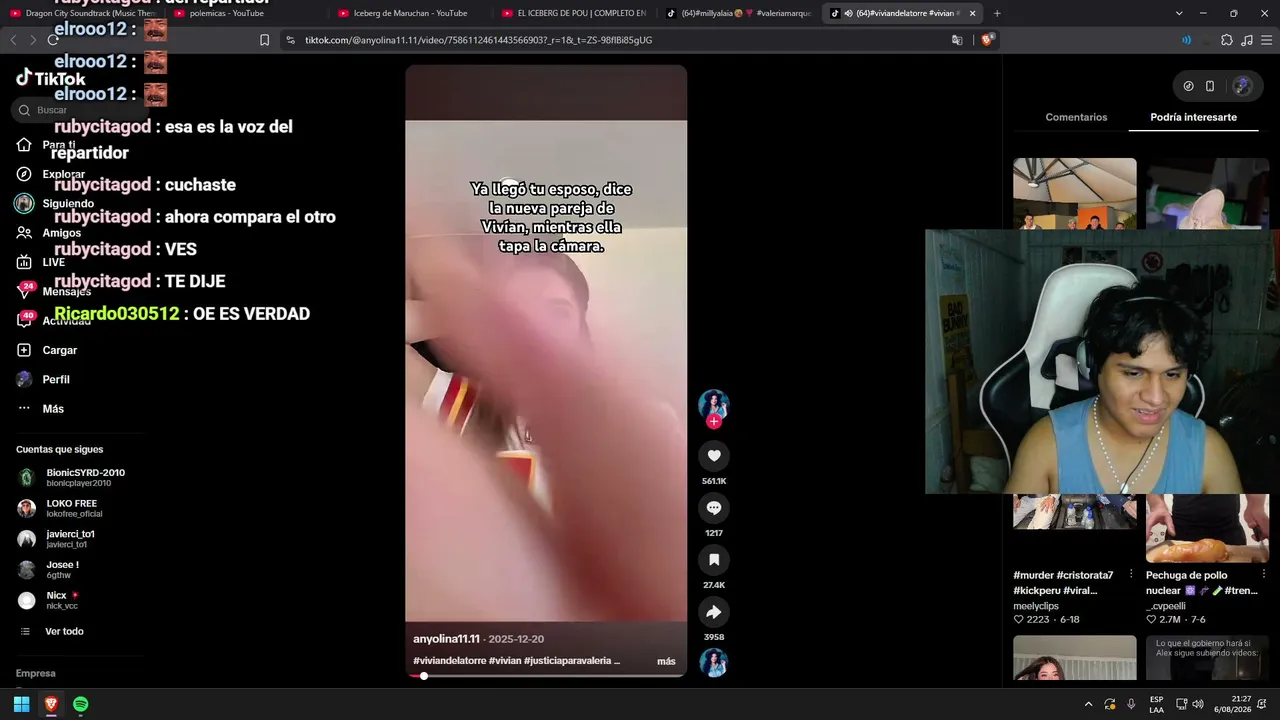The image size is (1280, 720).
Task: Click the Buscar search field
Action: click(80, 110)
